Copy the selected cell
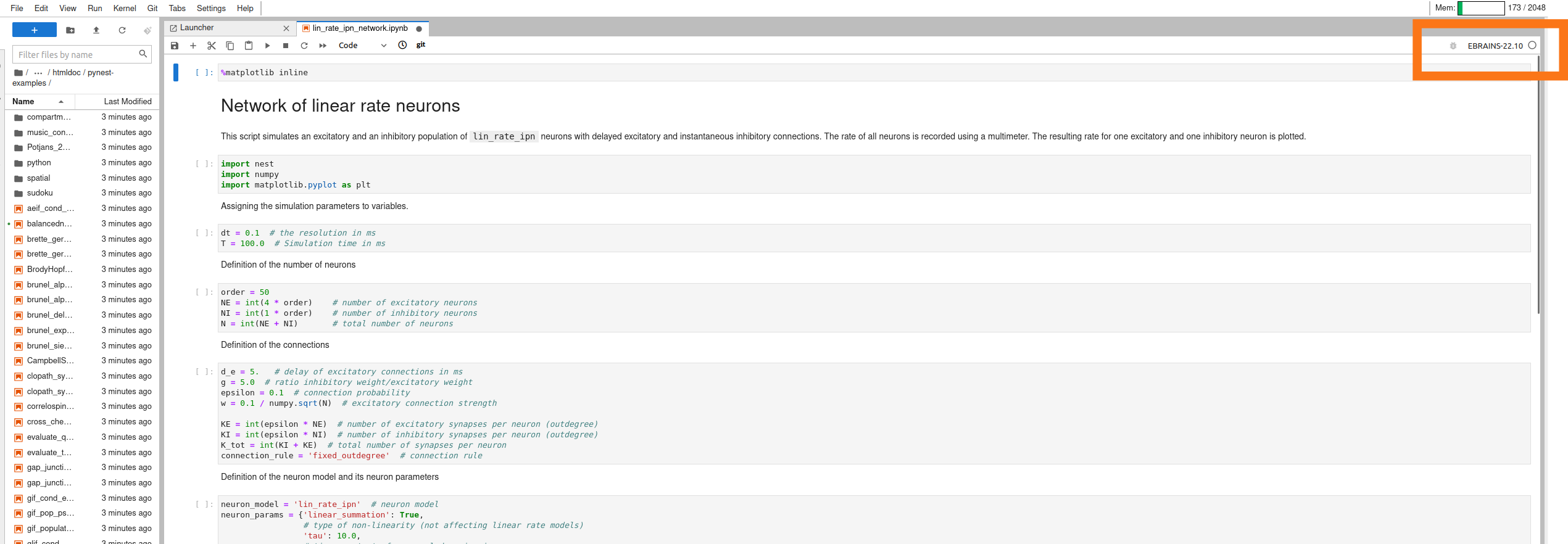Screen dimensions: 1568x544 (x=230, y=46)
